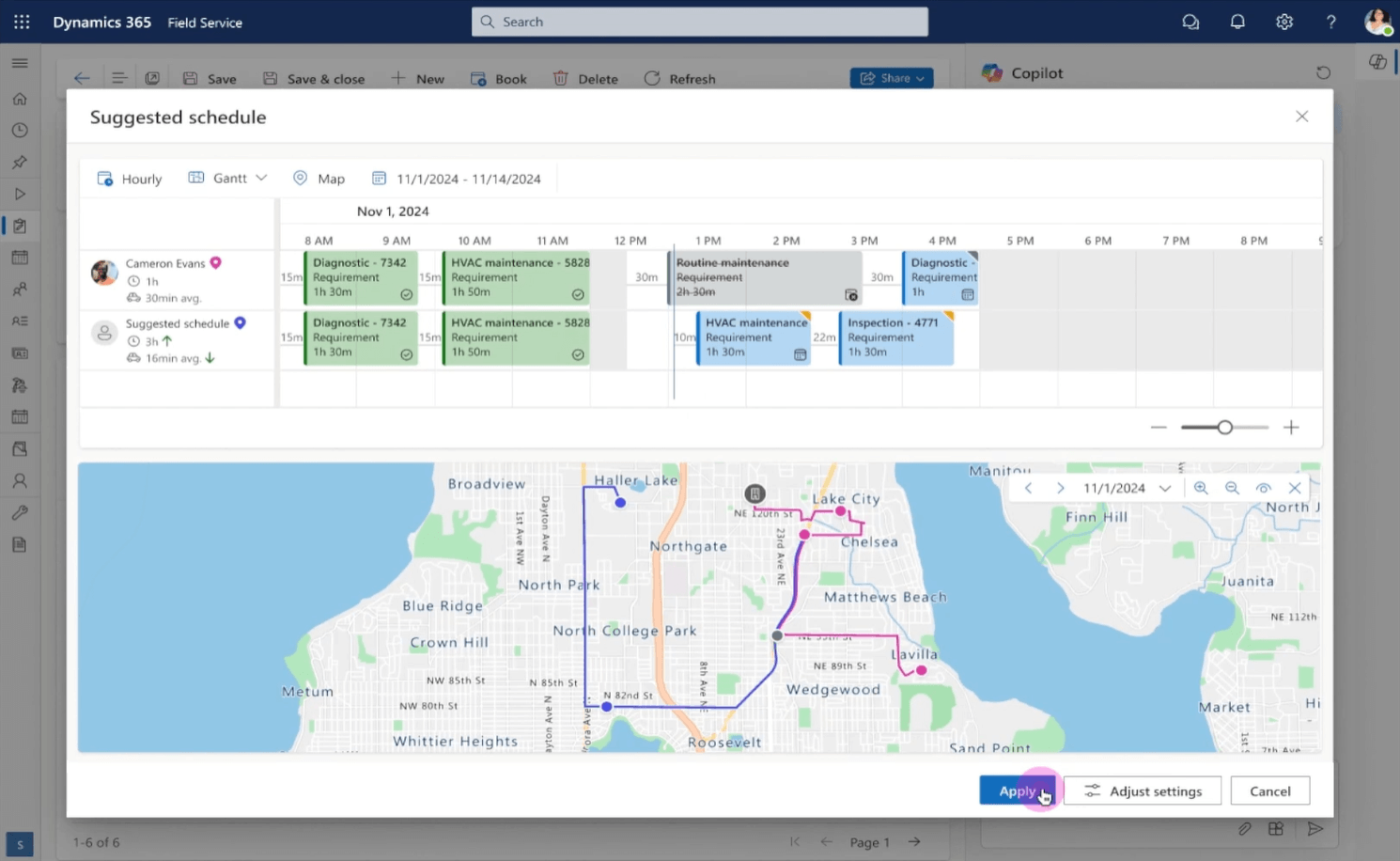Open the chat assistant icon in header

pos(1190,22)
